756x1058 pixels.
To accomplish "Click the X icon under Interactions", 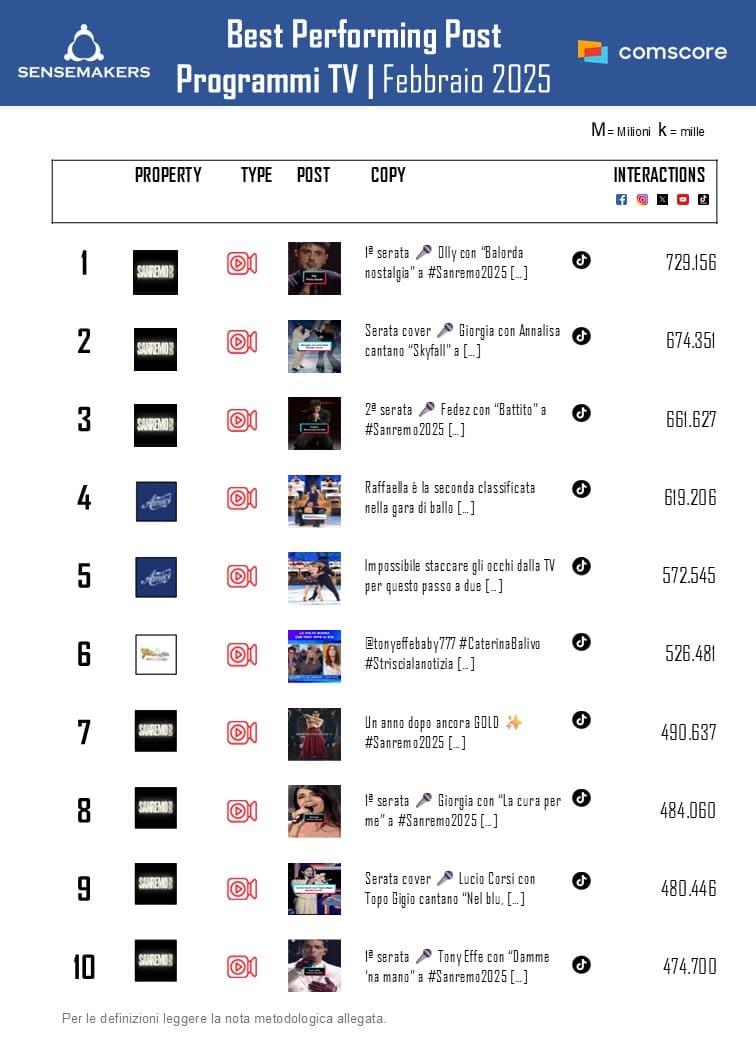I will point(662,199).
